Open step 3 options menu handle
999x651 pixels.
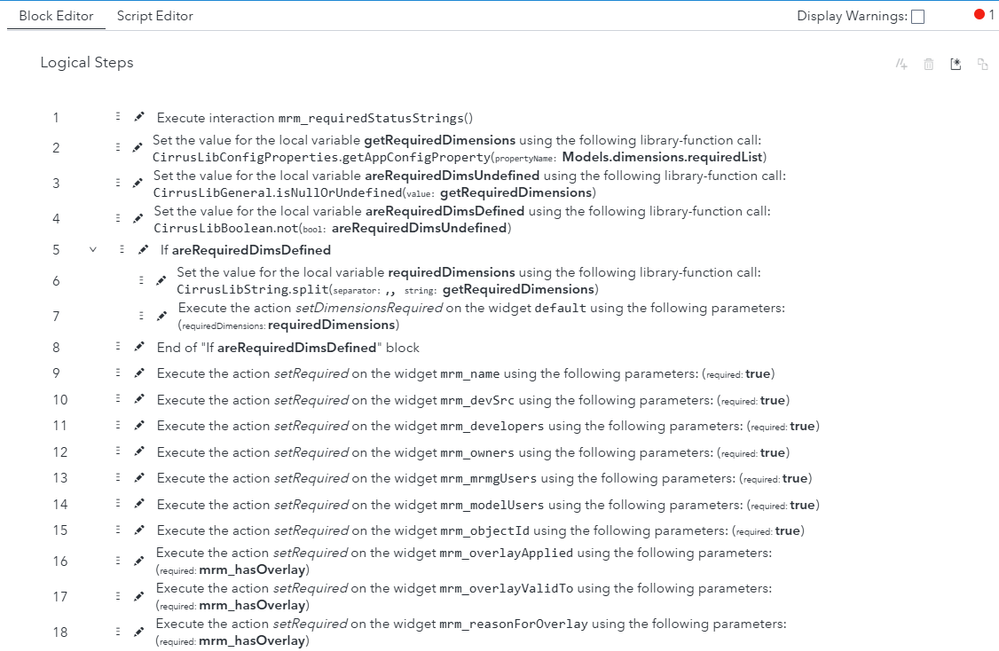(118, 183)
